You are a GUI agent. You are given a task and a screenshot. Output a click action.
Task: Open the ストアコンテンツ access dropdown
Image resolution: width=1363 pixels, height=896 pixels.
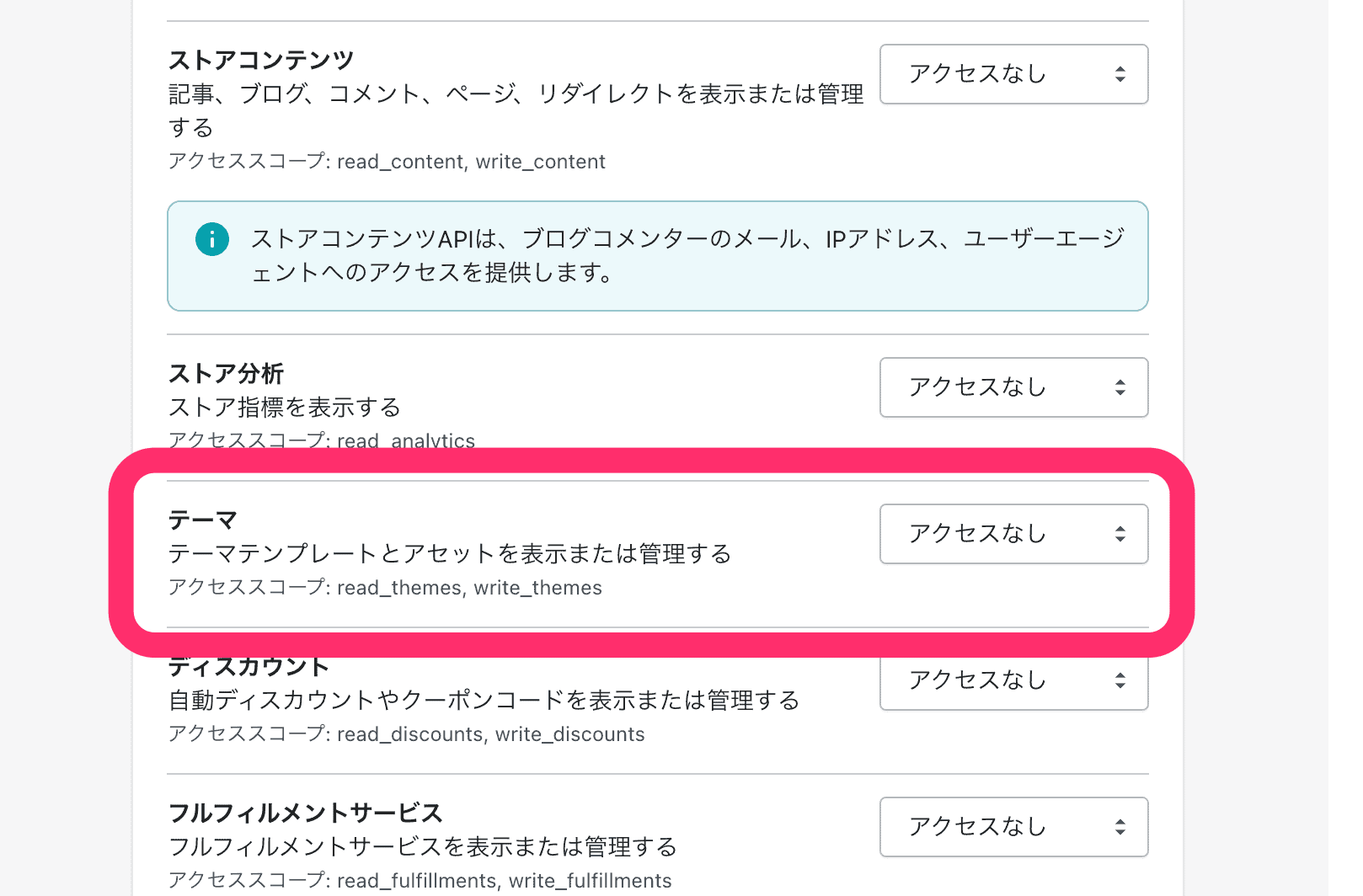pos(1013,74)
